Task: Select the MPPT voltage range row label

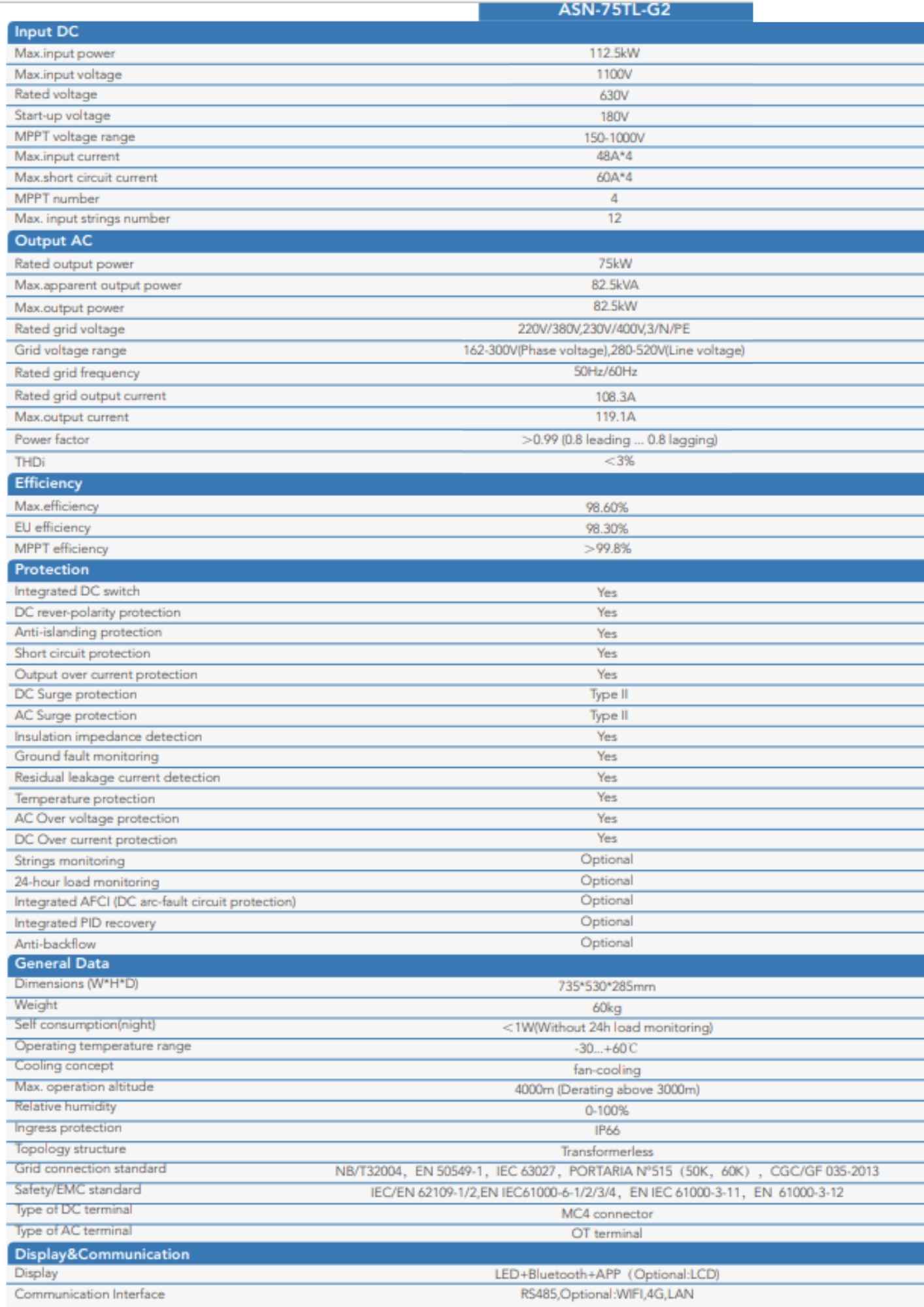Action: (74, 137)
